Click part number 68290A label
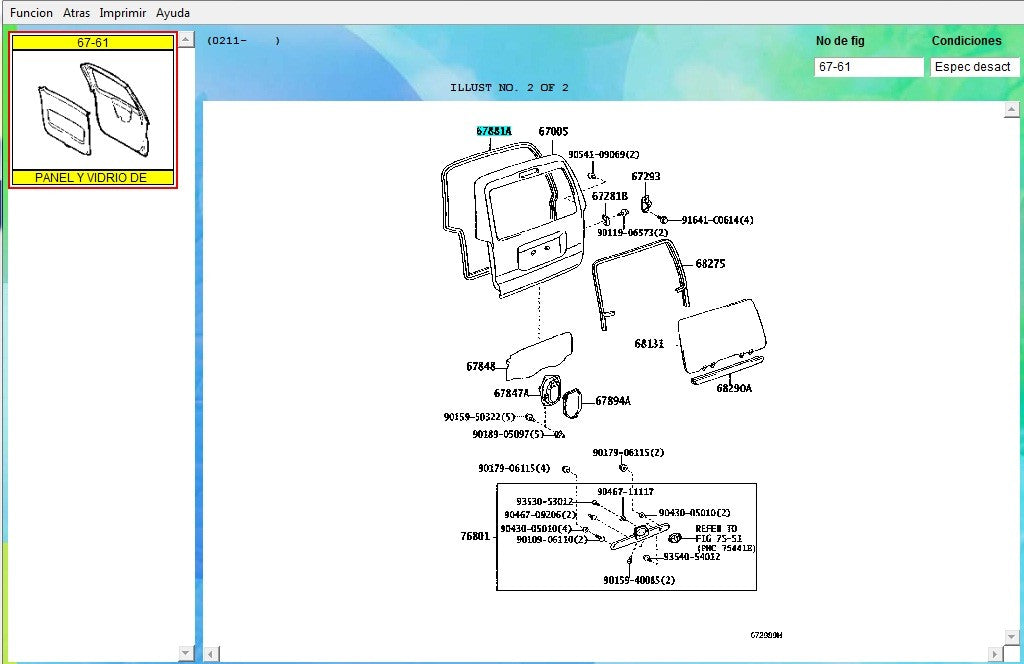Screen dimensions: 1024x664 point(733,388)
